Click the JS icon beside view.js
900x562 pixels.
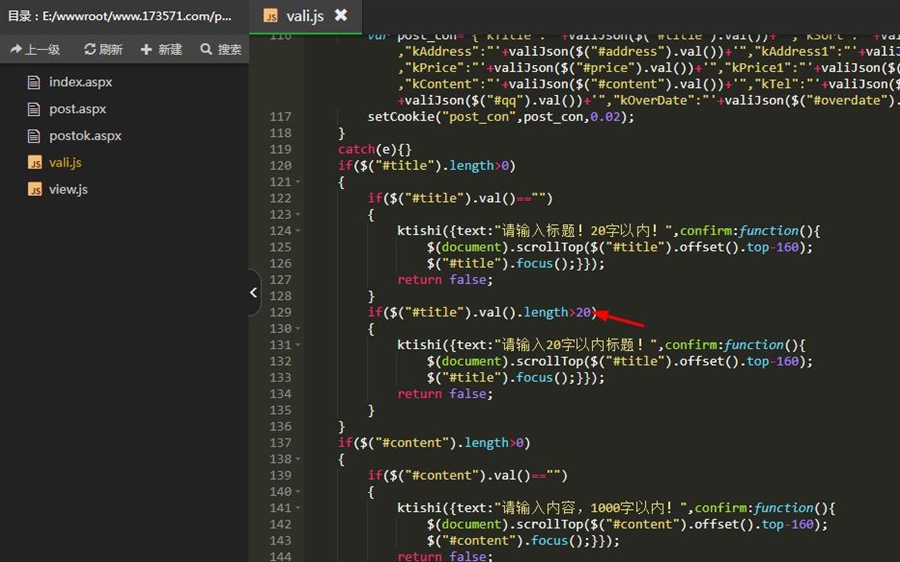[34, 189]
